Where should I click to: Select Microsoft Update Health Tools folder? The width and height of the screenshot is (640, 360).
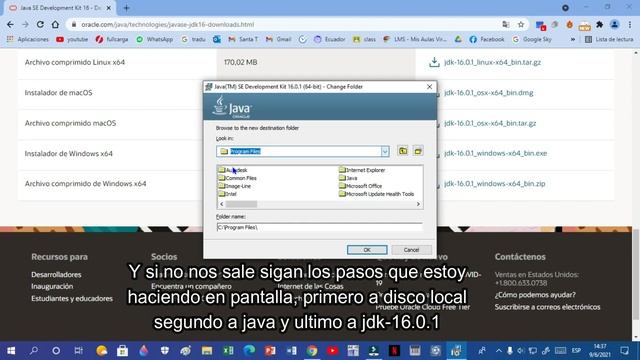click(x=376, y=194)
